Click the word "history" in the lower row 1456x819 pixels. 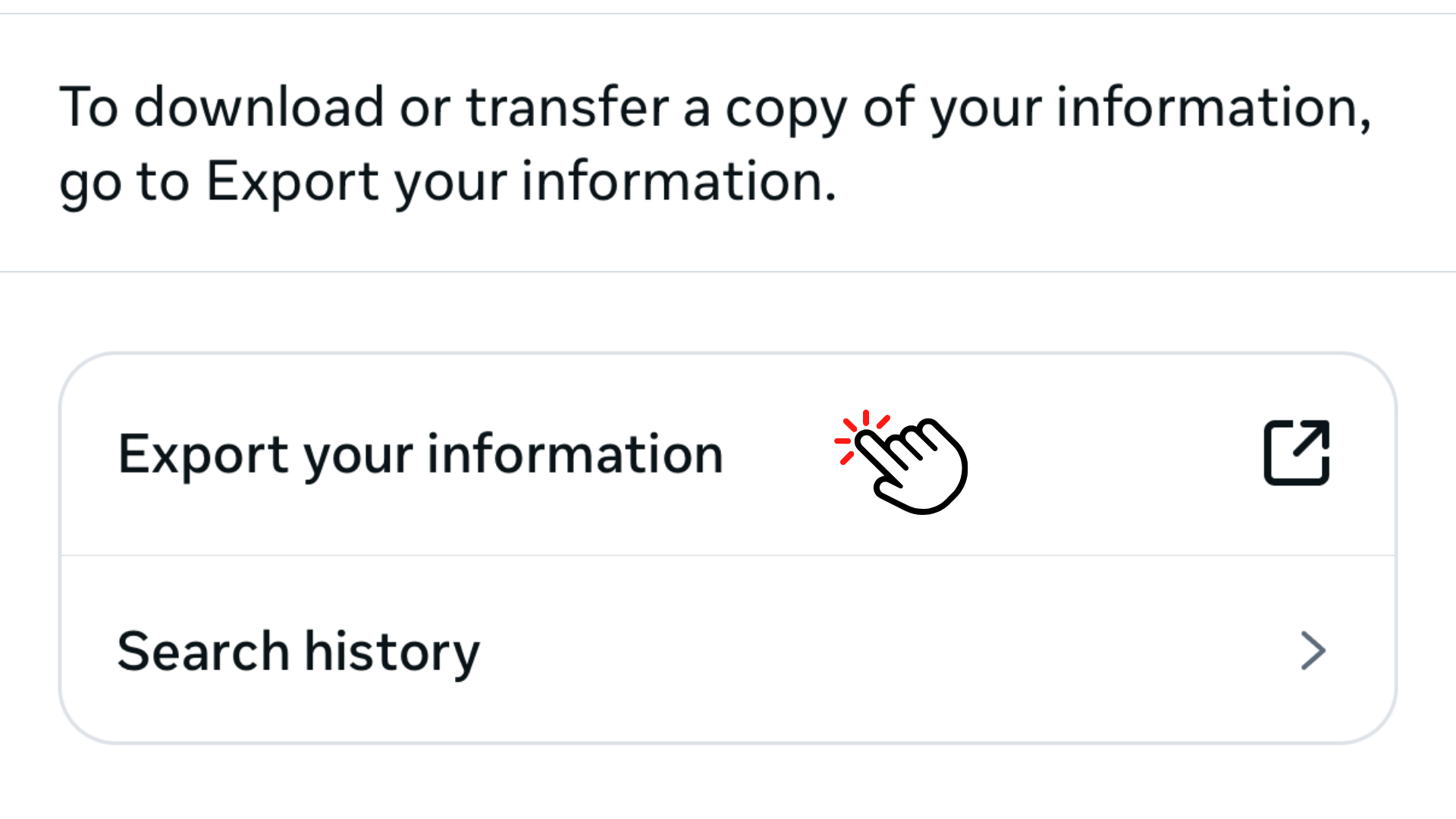[392, 651]
